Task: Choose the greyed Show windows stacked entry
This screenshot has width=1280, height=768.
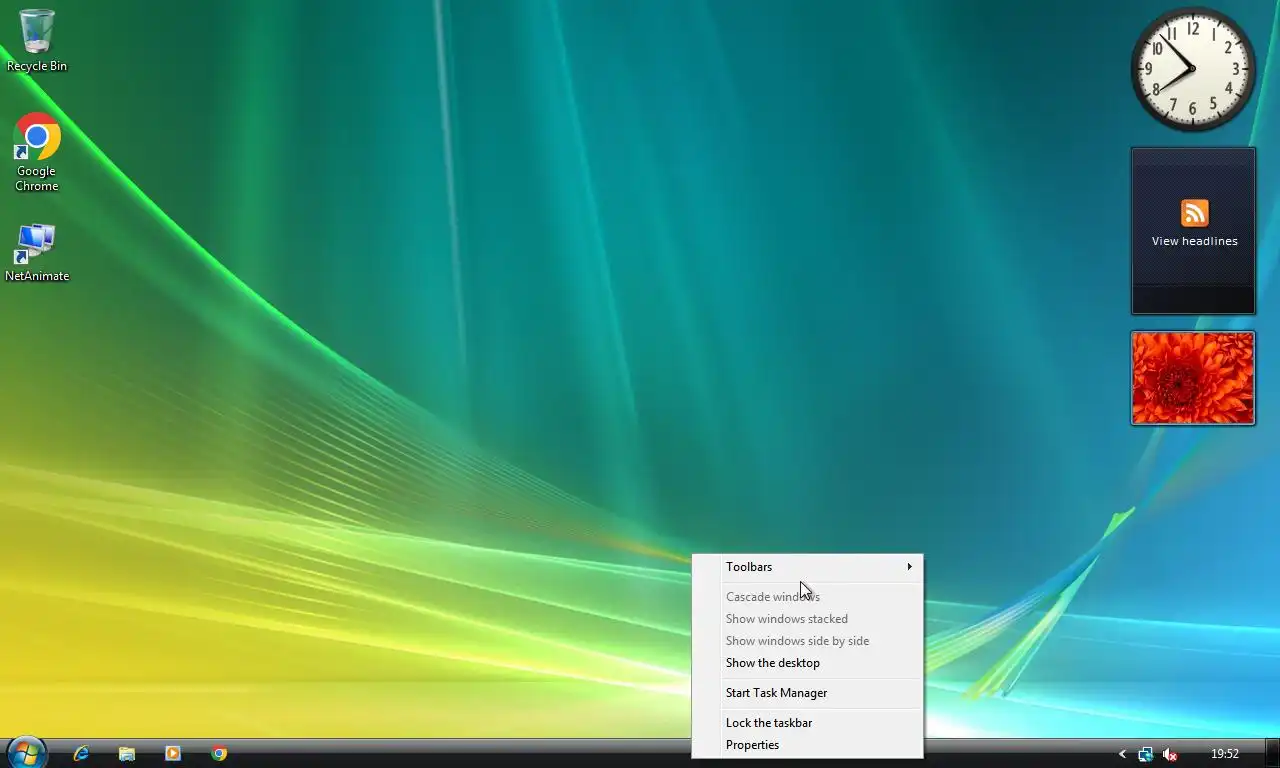Action: point(808,619)
